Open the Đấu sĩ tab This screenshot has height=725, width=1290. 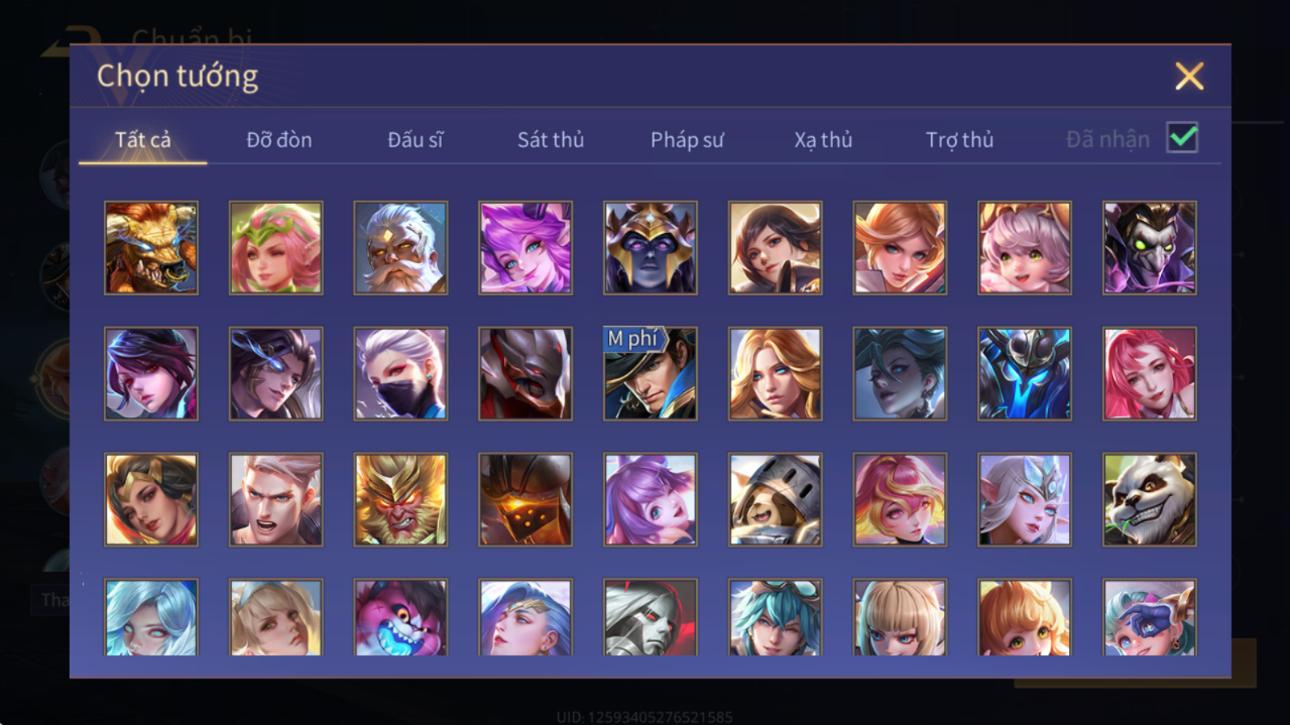415,140
